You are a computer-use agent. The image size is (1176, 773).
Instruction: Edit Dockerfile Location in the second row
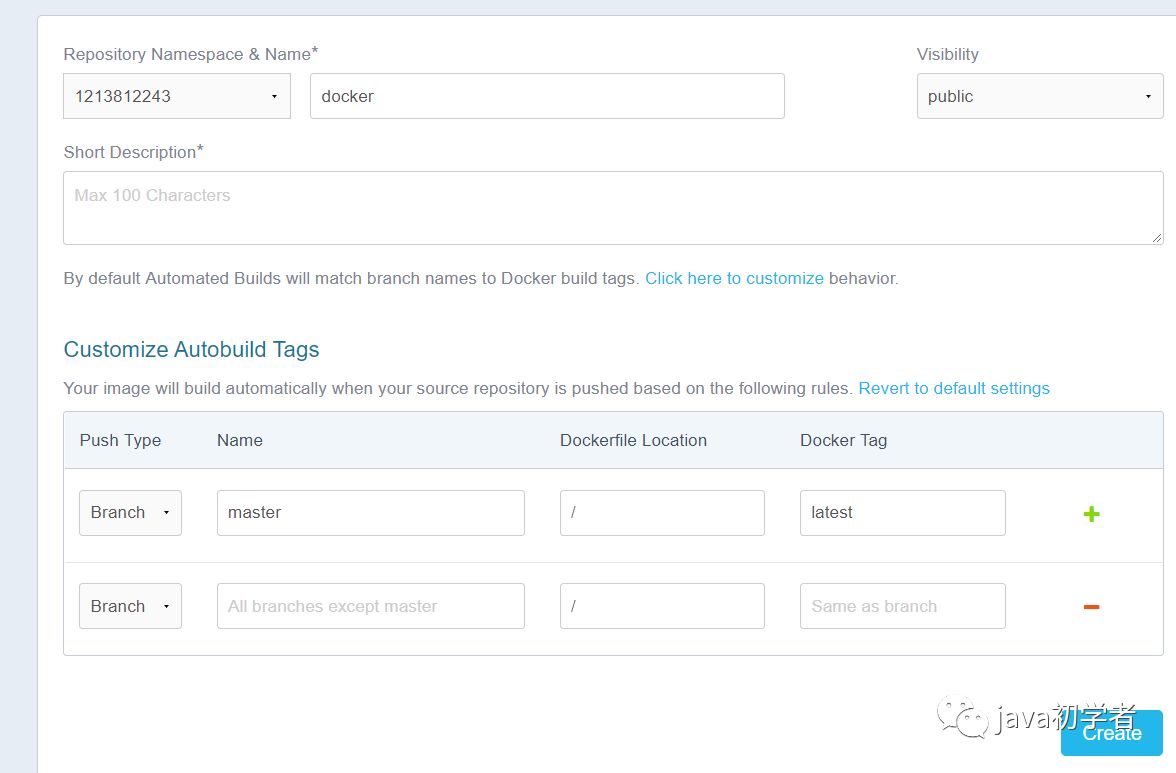662,606
